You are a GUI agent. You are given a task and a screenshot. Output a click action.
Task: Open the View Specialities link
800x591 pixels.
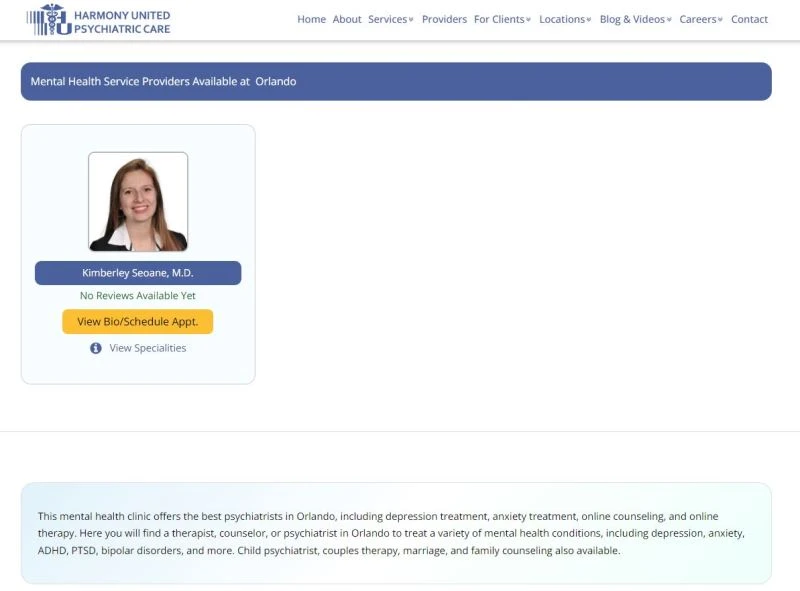click(x=147, y=348)
